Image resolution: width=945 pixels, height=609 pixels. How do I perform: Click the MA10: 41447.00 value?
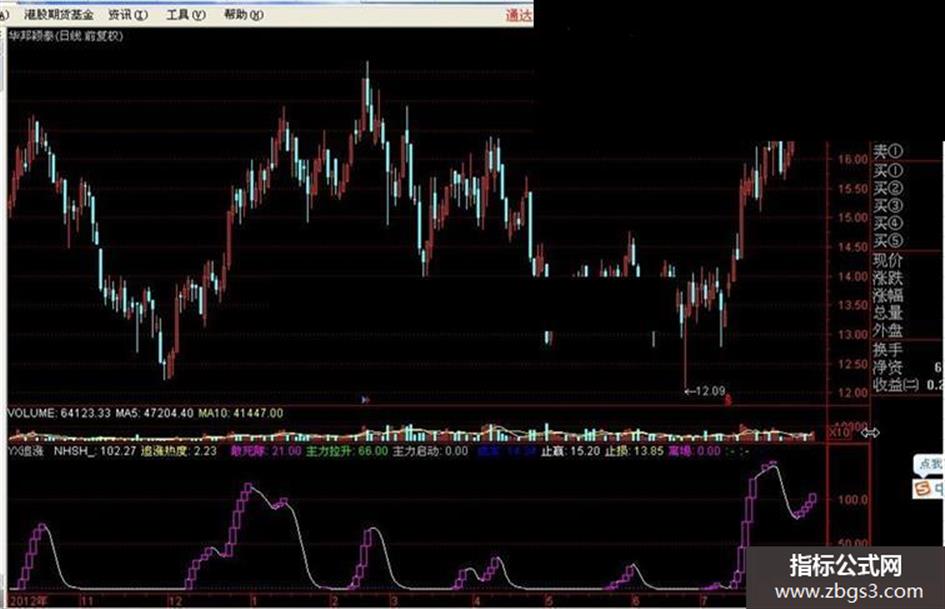click(240, 413)
